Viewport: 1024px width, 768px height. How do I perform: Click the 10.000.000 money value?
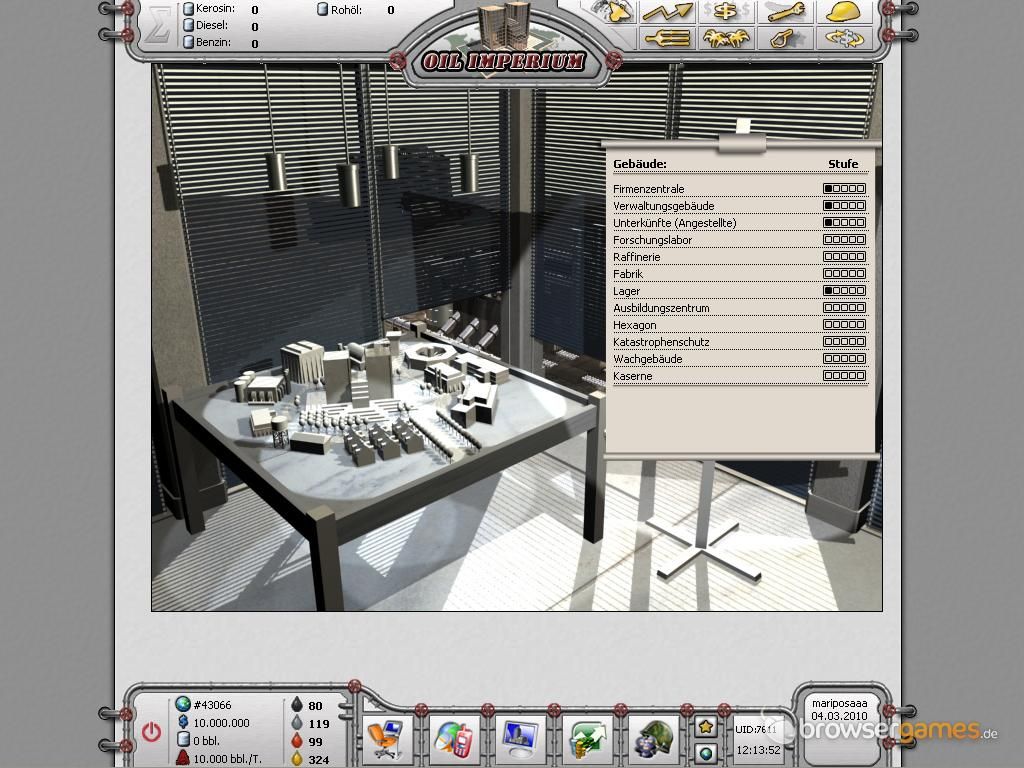pyautogui.click(x=221, y=723)
